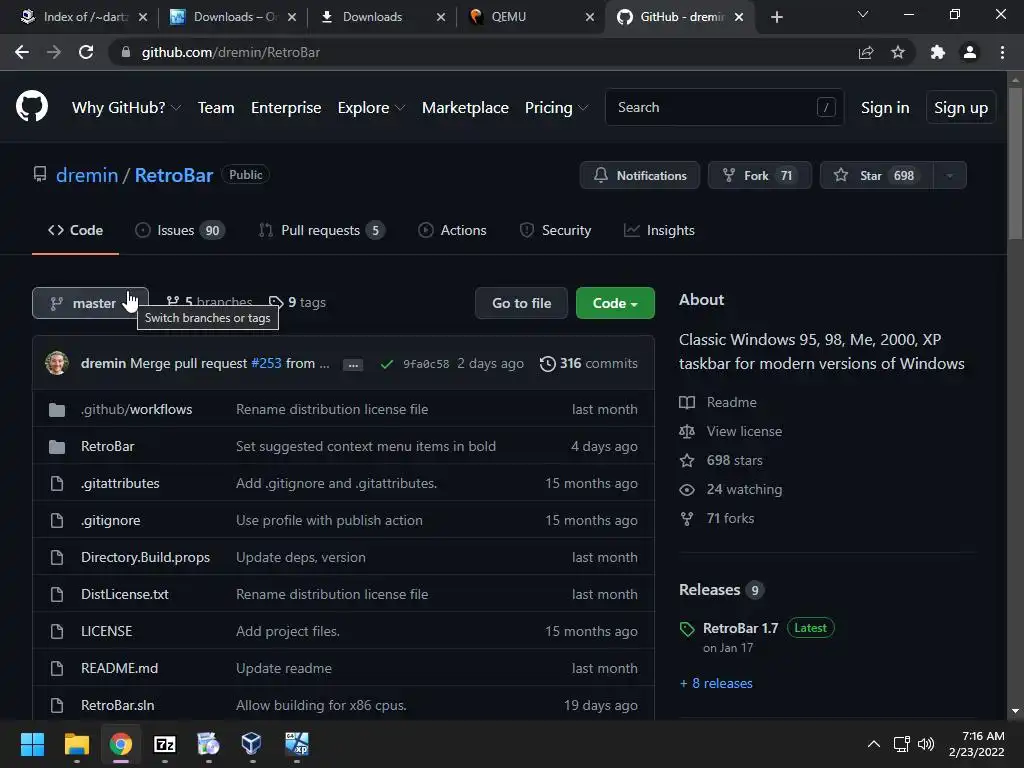Click the page vertical scrollbar thumb
This screenshot has height=768, width=1024.
click(1015, 163)
